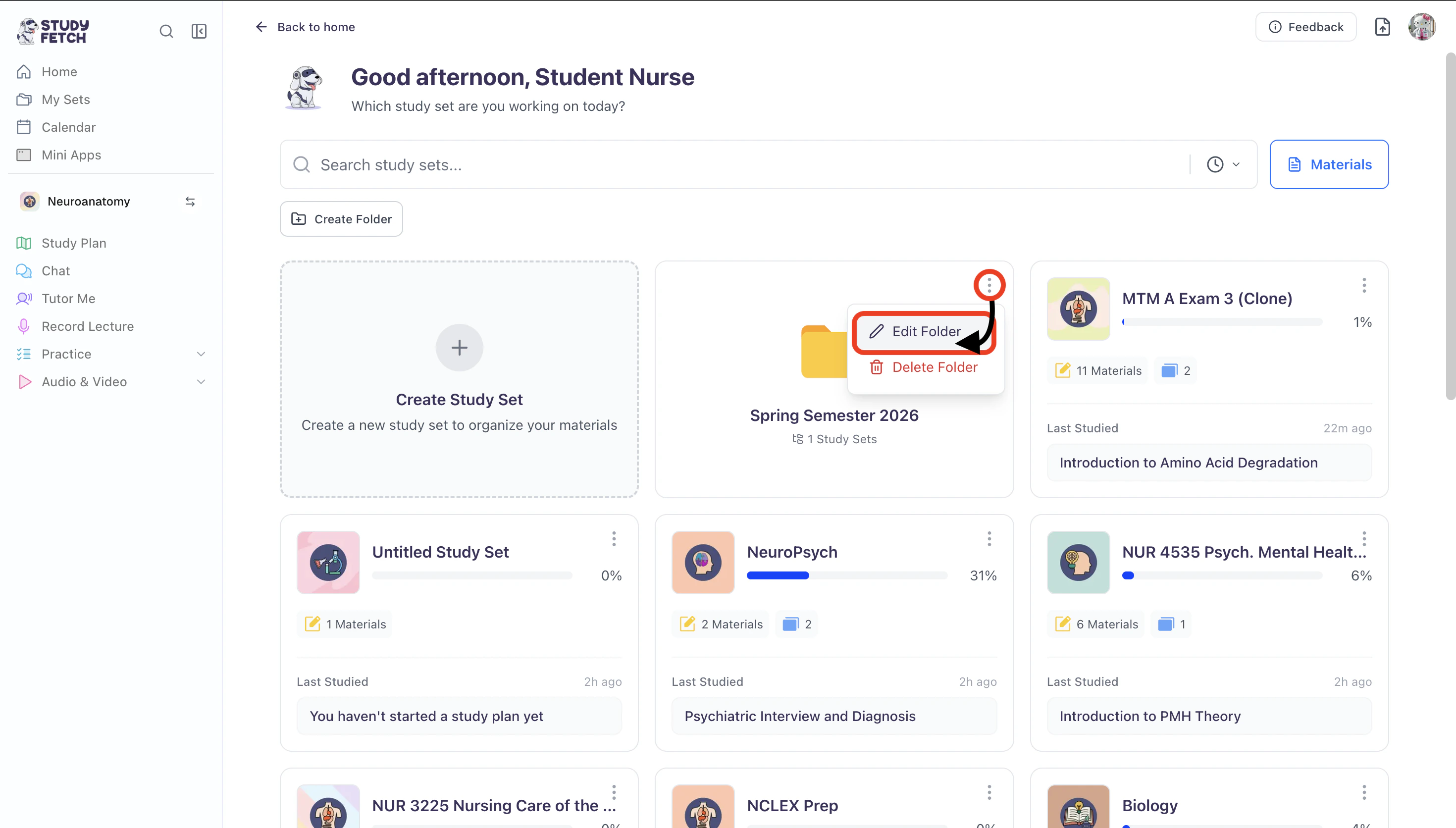Click the flashcards count on NUR 4535

click(1171, 624)
